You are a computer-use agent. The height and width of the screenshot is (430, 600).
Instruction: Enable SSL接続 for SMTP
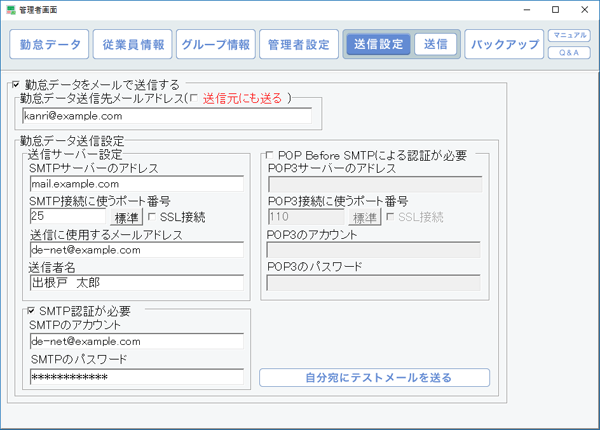click(x=152, y=216)
